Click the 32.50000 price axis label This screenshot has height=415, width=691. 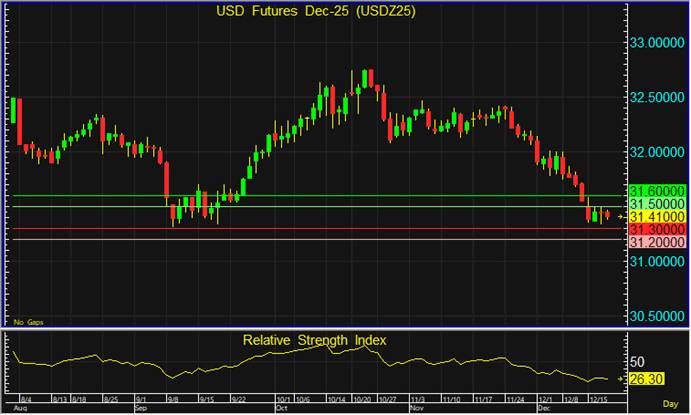point(657,98)
